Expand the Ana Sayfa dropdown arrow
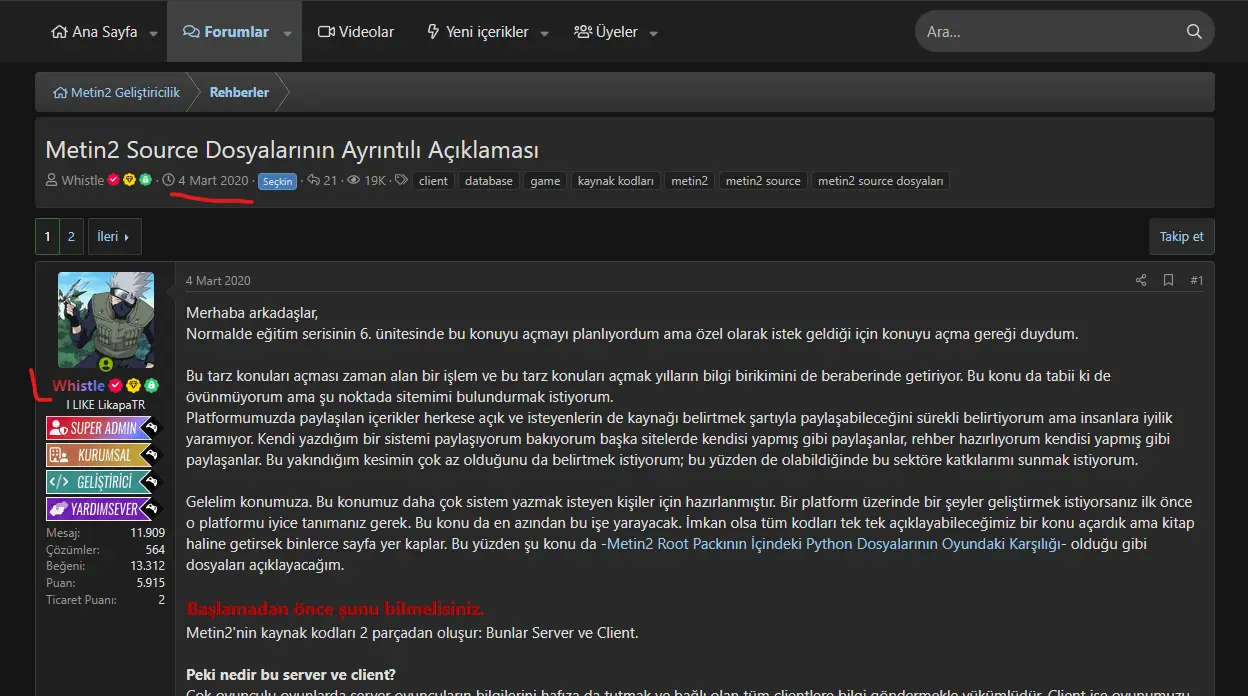The image size is (1248, 696). [153, 33]
